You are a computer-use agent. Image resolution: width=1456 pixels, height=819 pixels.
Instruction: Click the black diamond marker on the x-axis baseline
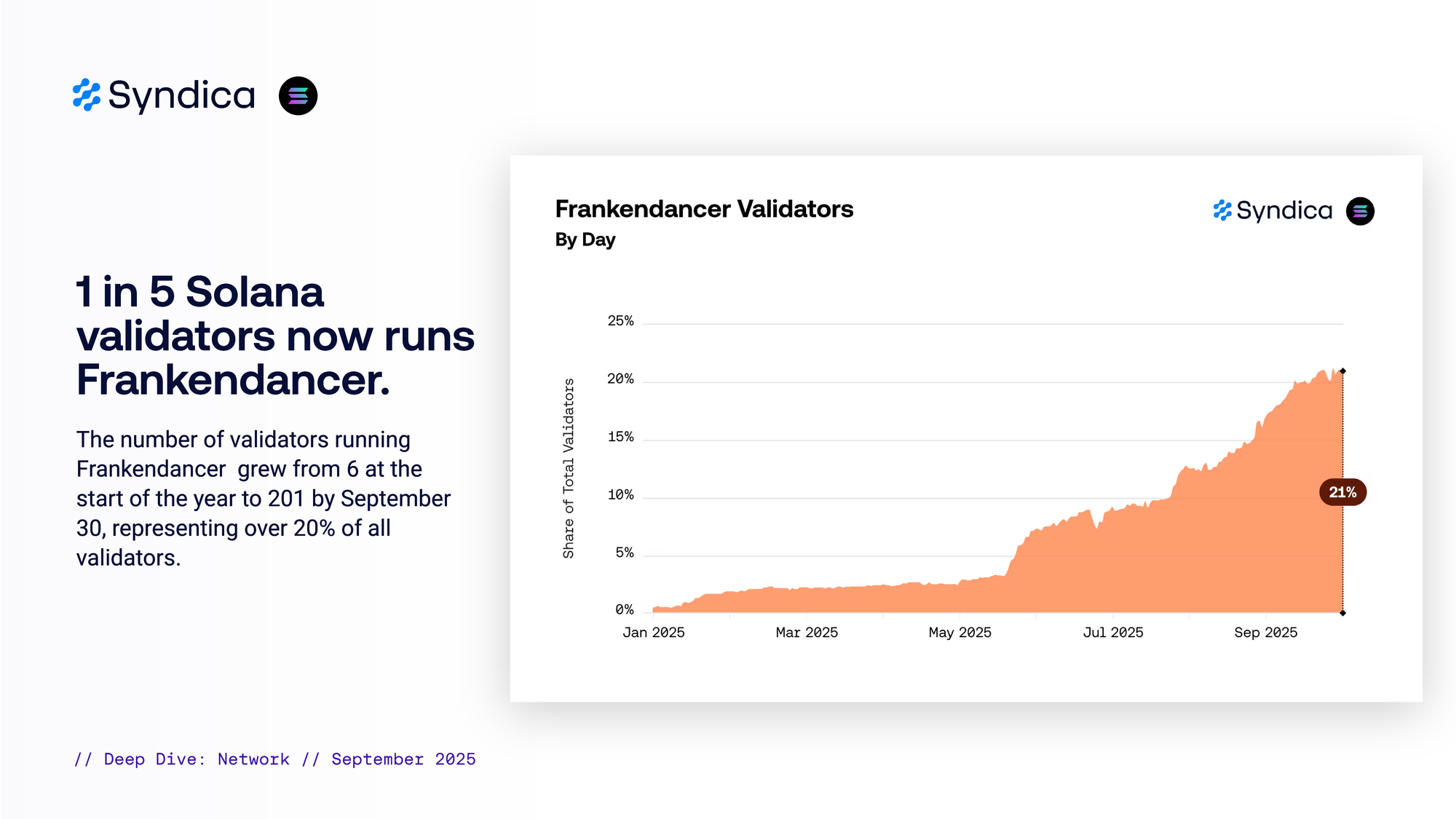1343,613
